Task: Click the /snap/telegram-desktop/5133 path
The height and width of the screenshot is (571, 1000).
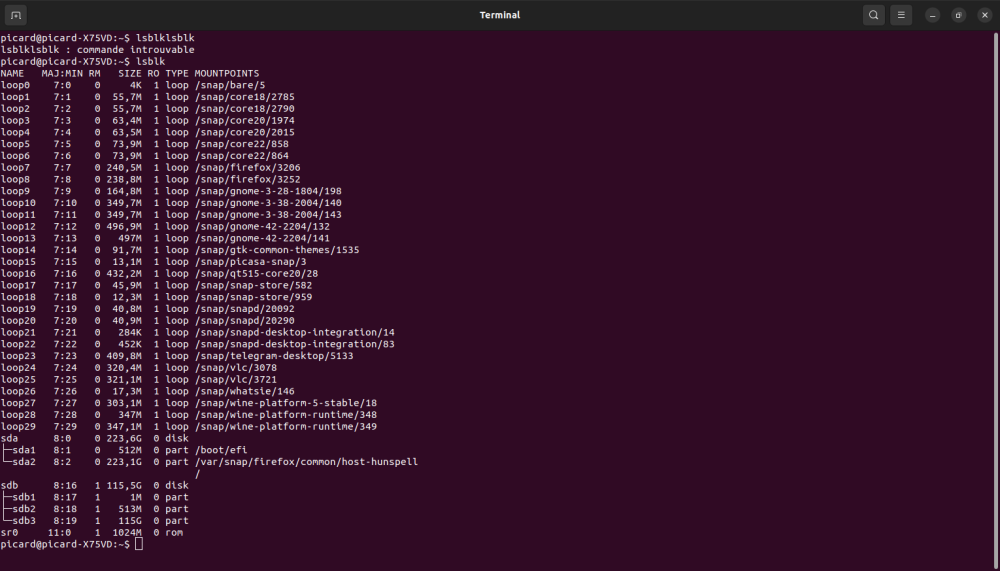Action: pos(274,356)
